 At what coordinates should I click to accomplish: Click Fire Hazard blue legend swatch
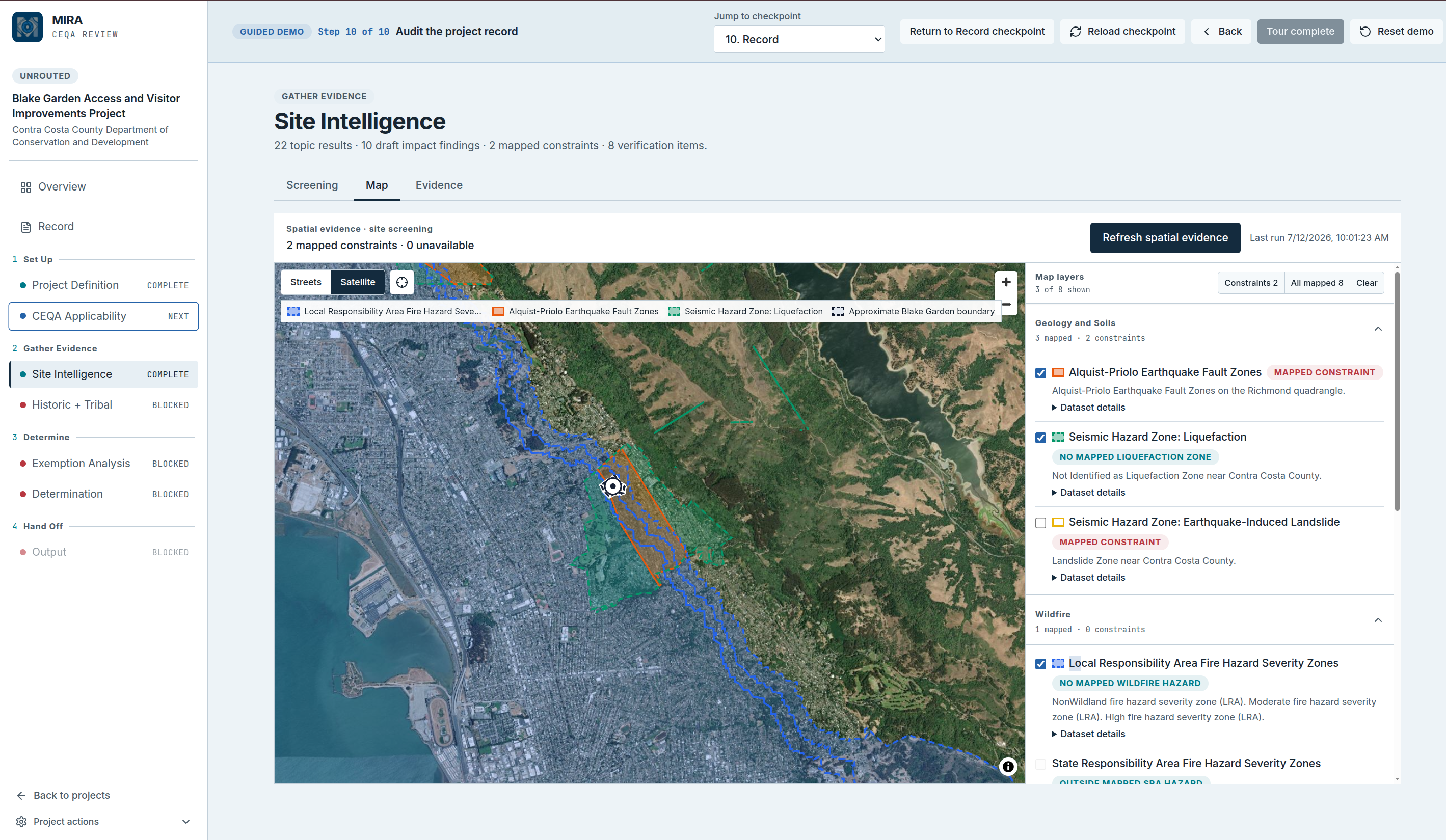click(x=293, y=312)
